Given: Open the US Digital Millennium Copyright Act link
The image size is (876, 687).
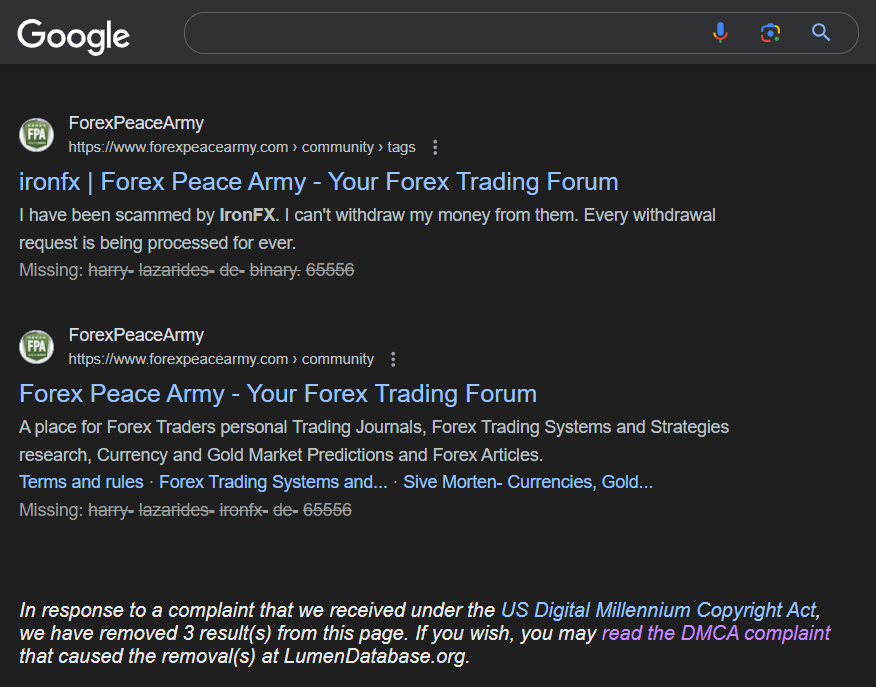Looking at the screenshot, I should (x=659, y=610).
